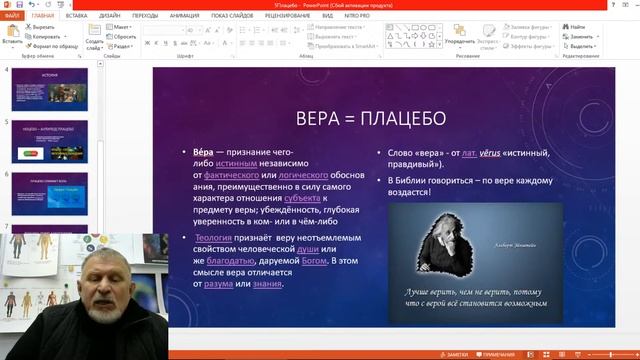Viewport: 640px width, 360px height.
Task: Toggle underline Ч formatting
Action: point(165,43)
